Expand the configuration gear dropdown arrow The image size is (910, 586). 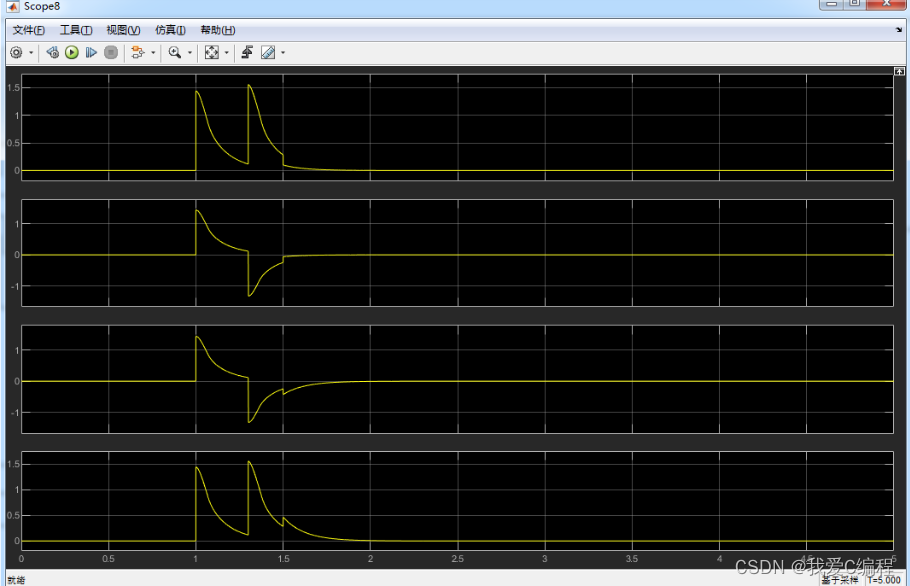[x=31, y=52]
